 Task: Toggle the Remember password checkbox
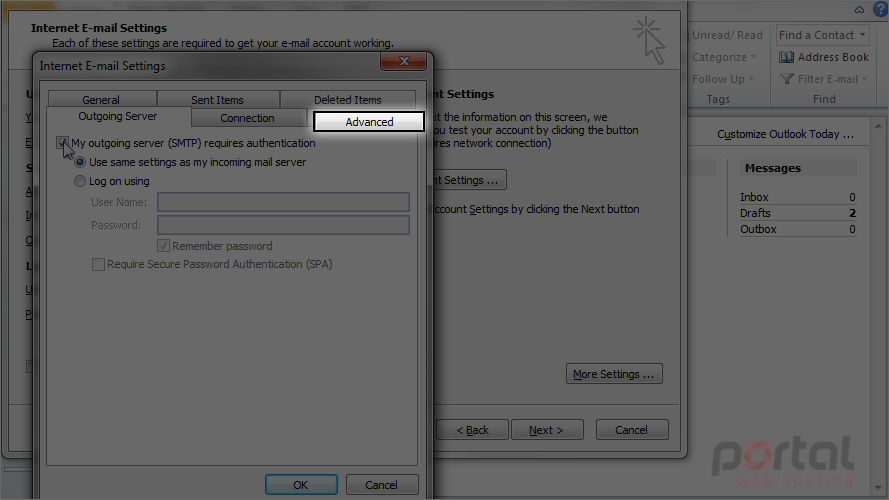coord(163,245)
